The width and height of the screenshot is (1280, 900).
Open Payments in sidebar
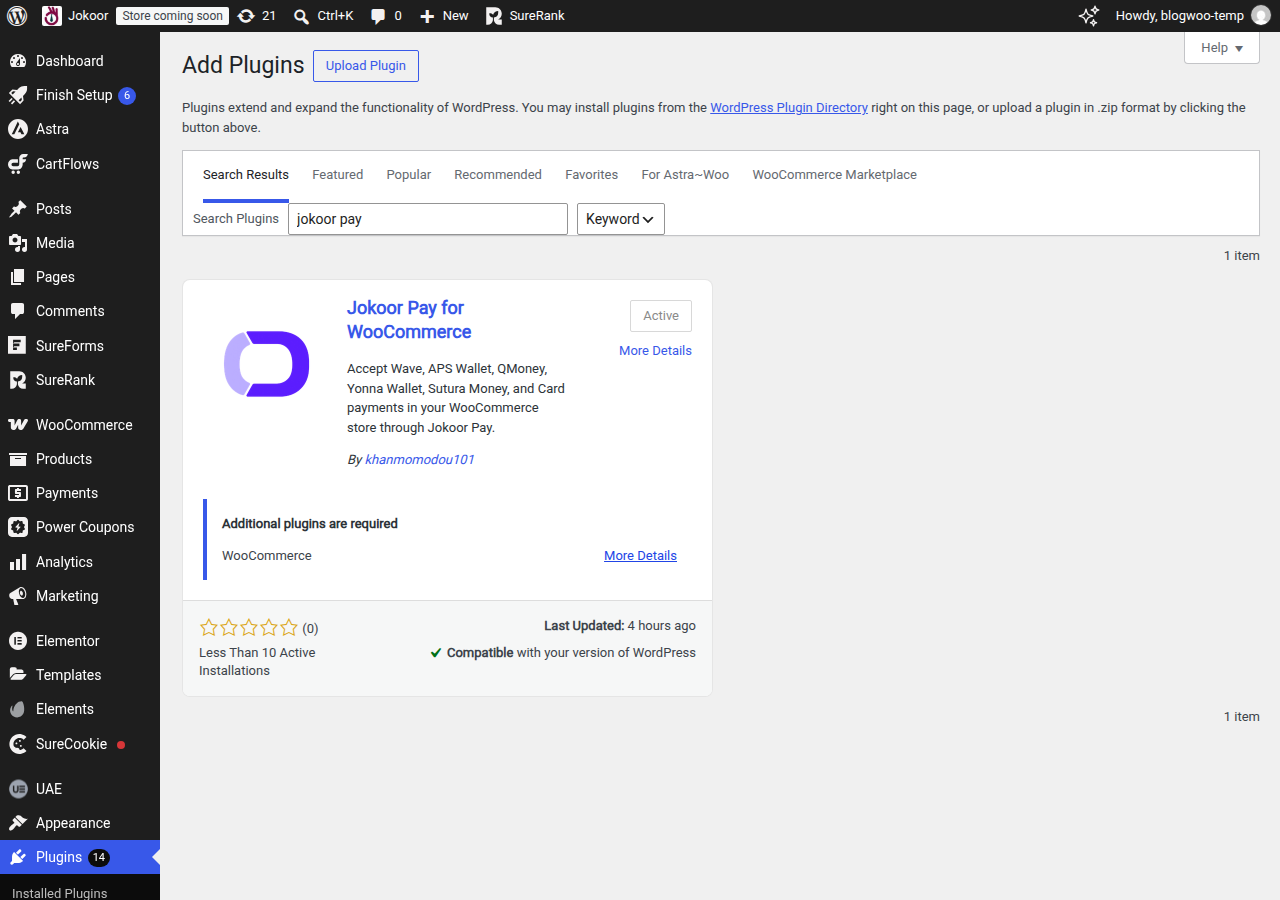(x=80, y=493)
